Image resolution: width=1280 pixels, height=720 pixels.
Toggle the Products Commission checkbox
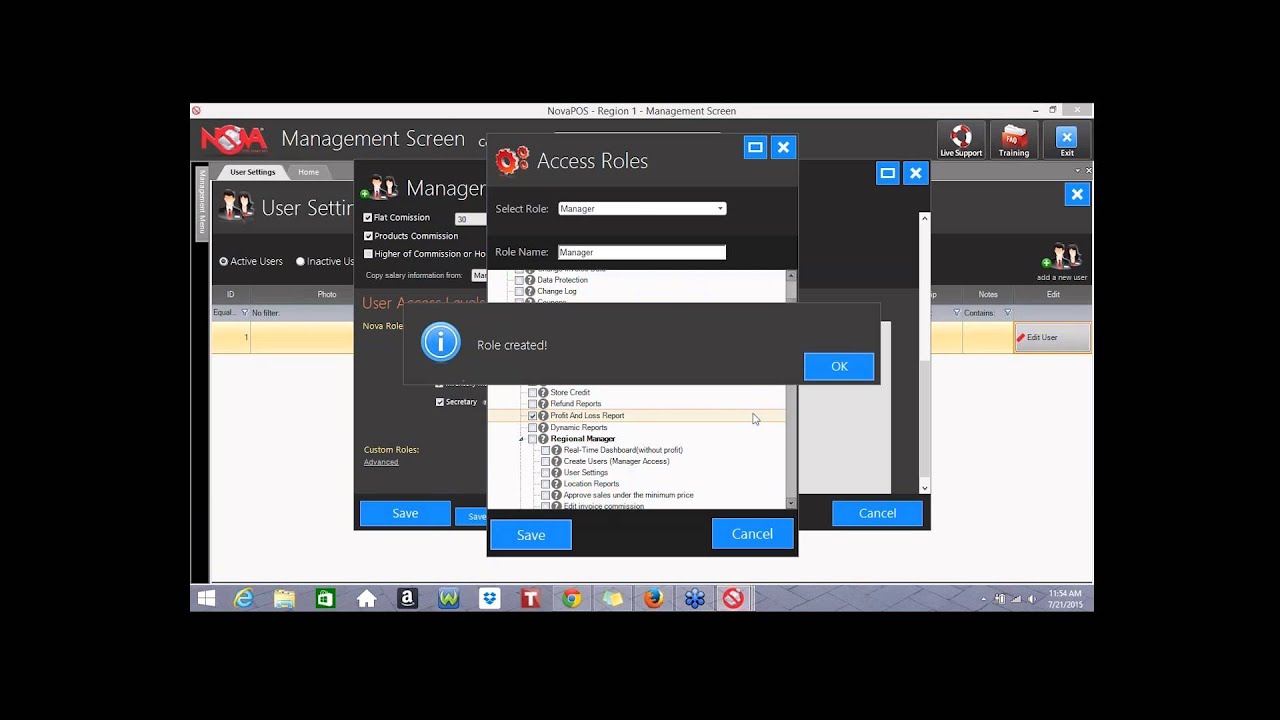[x=368, y=236]
